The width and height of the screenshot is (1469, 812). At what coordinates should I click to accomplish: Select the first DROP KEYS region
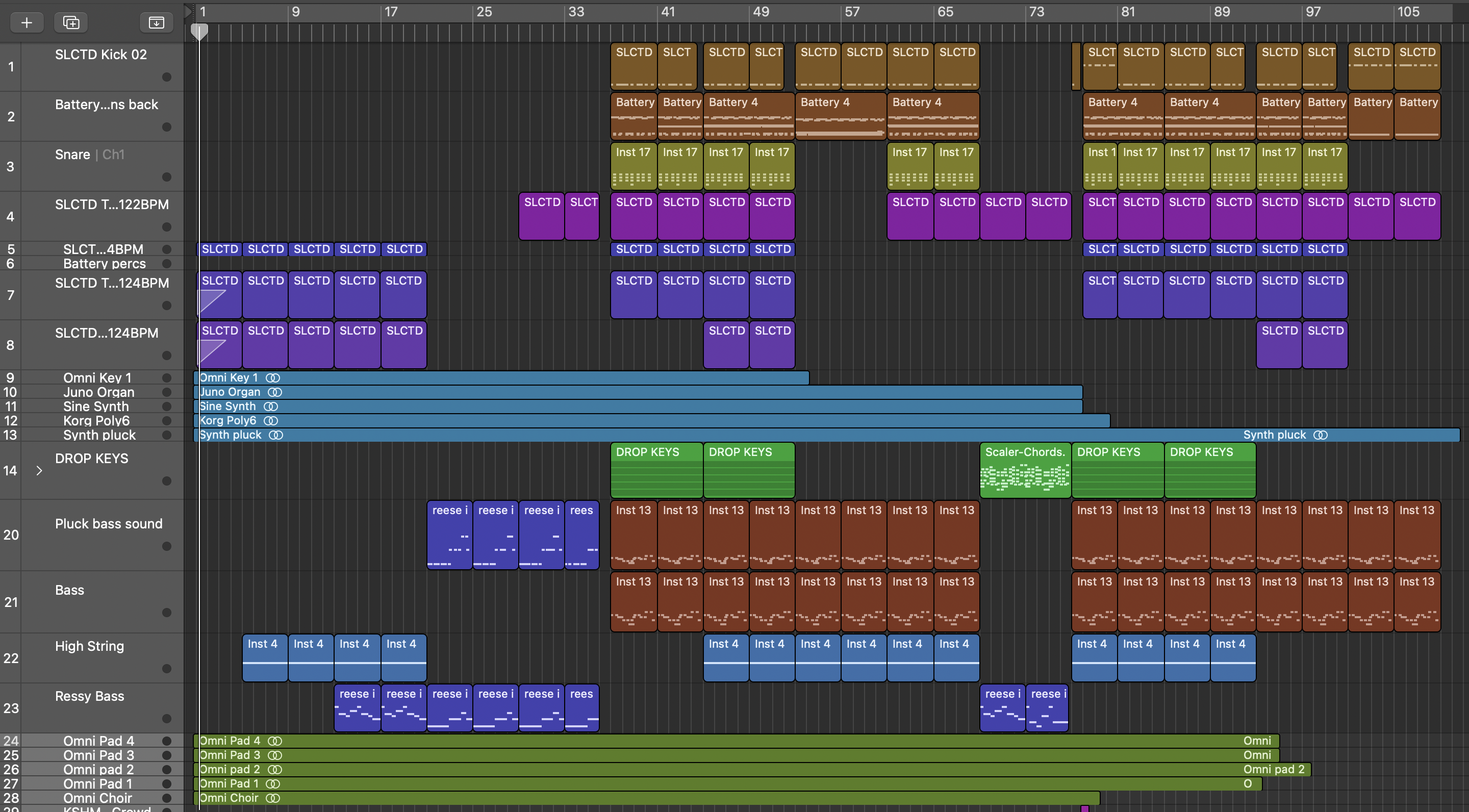(x=656, y=474)
